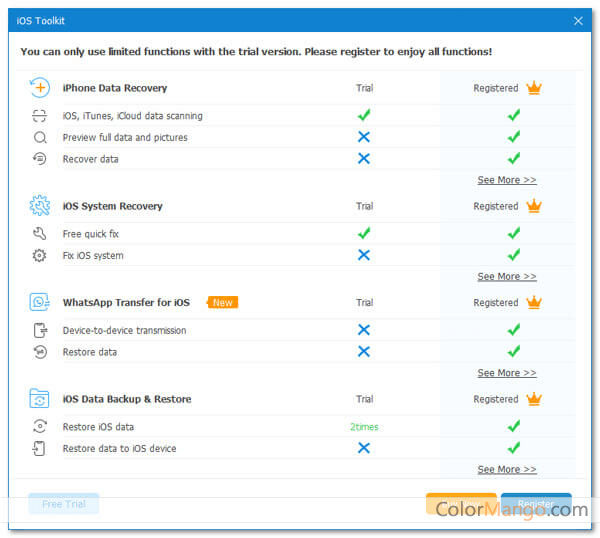Click the iOS Data Backup & Restore folder icon
The image size is (600, 538).
(x=39, y=399)
